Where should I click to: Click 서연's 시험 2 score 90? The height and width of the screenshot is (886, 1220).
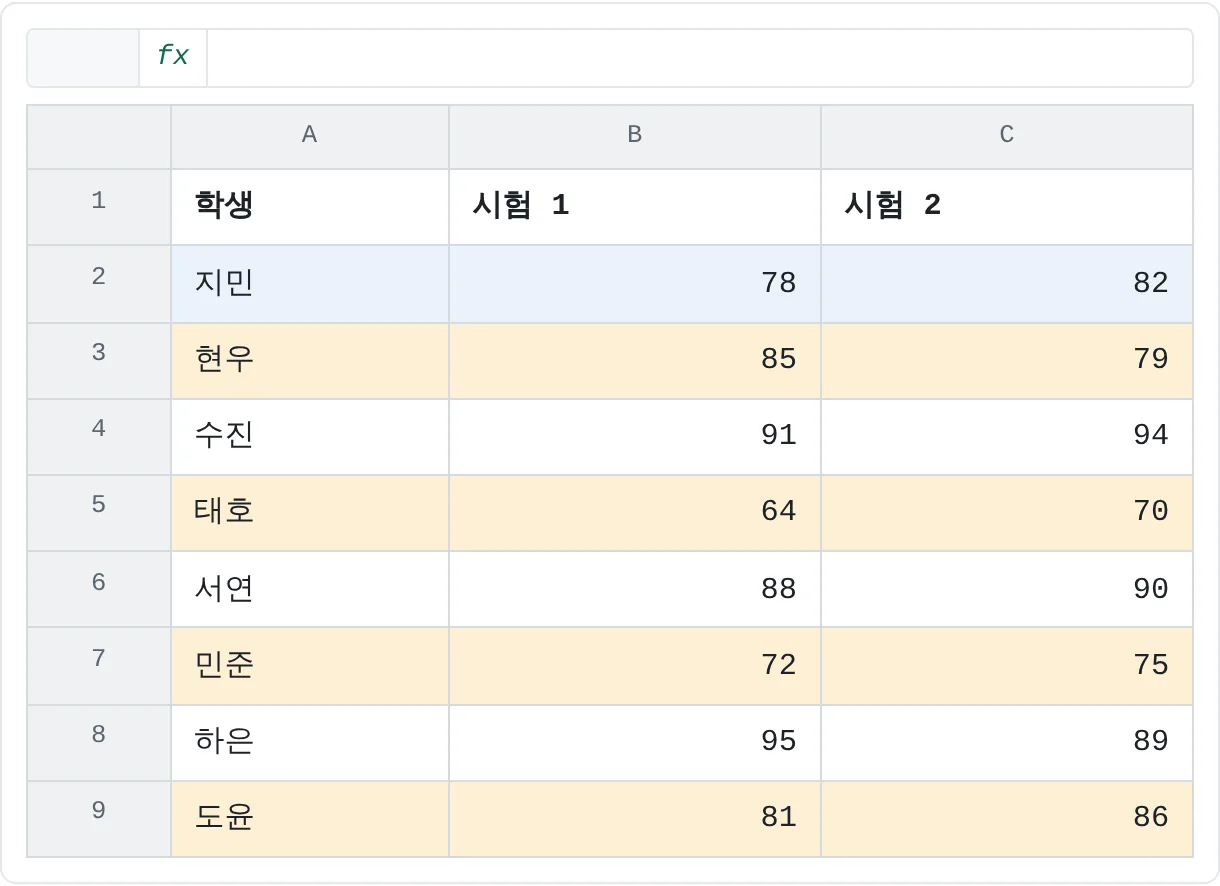coord(1007,589)
